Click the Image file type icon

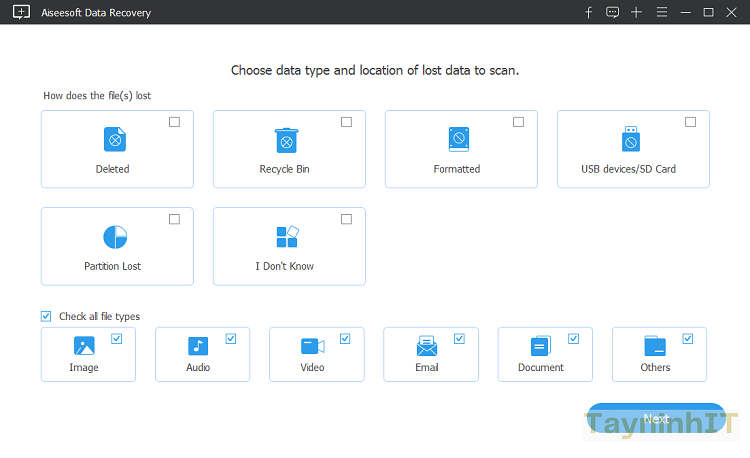[x=84, y=346]
